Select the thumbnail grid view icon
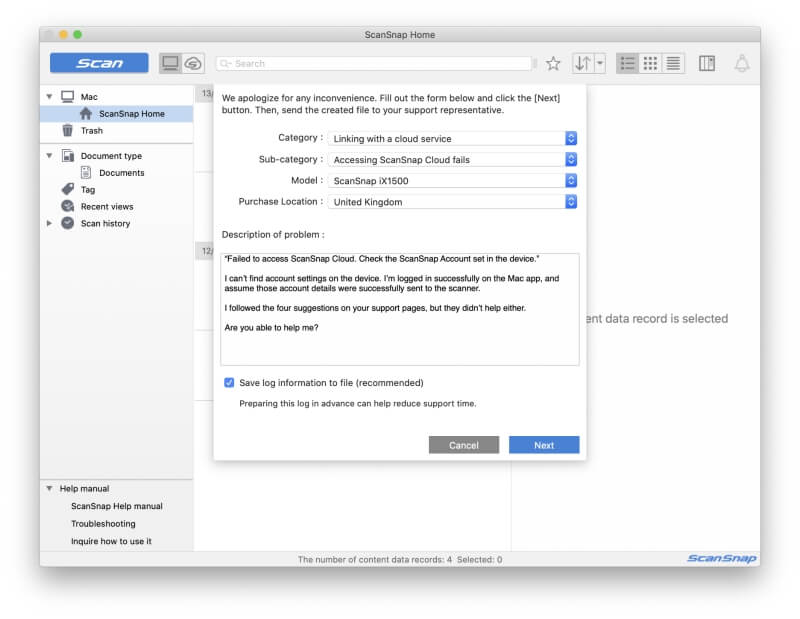Screen dimensions: 800x619 [x=650, y=63]
